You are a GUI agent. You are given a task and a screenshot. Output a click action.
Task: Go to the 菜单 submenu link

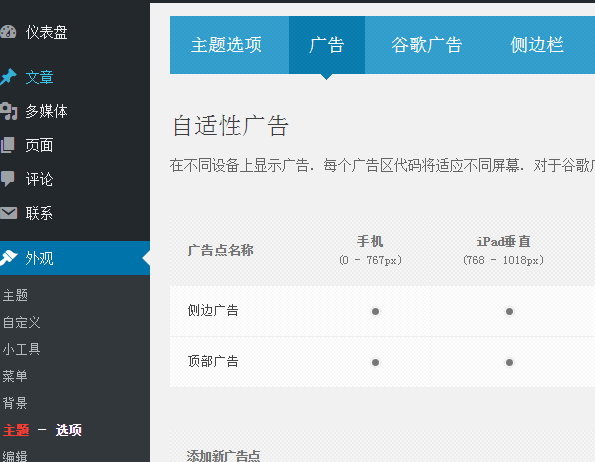point(15,376)
